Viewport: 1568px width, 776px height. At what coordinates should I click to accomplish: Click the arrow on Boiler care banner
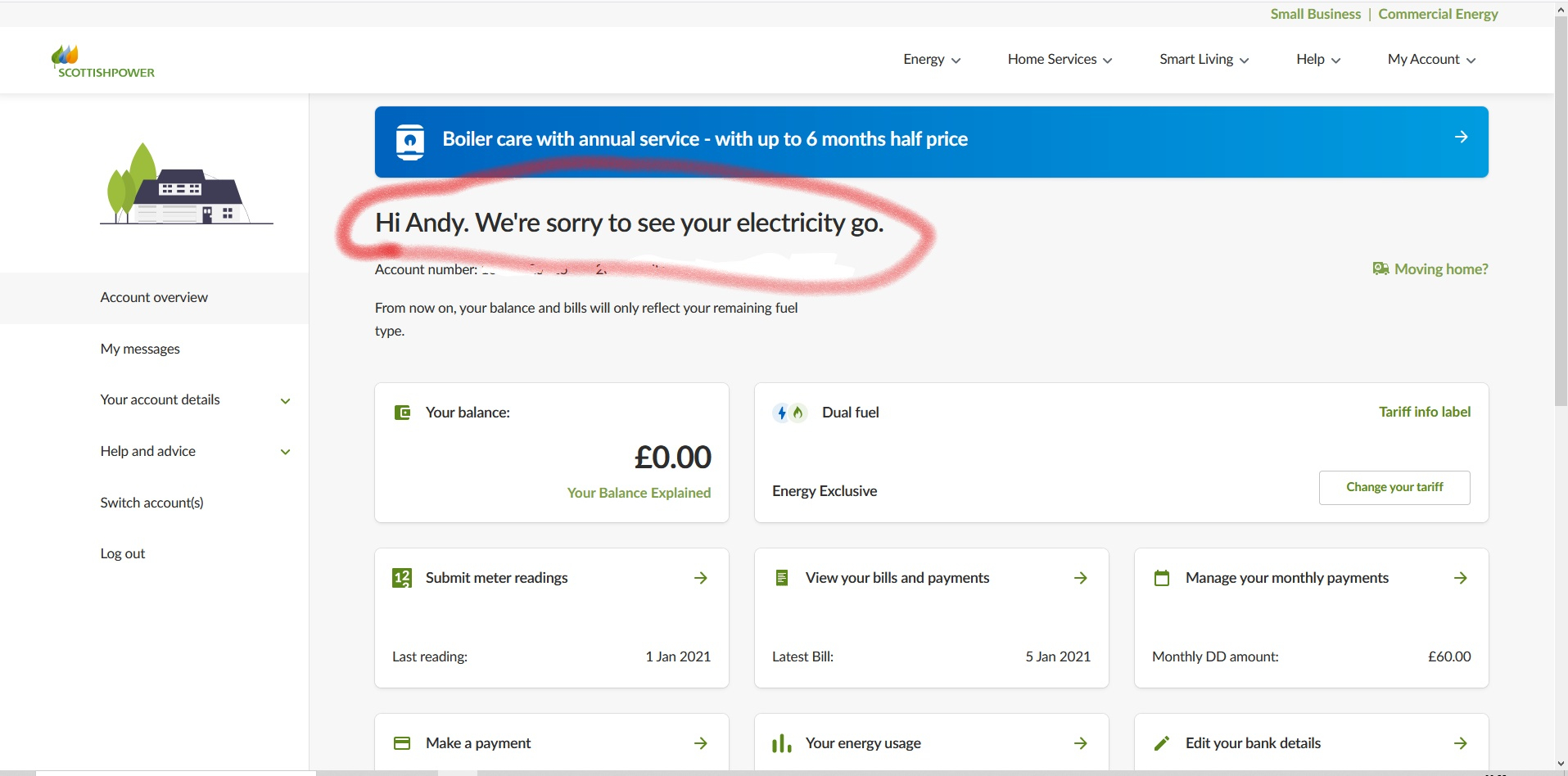coord(1461,137)
